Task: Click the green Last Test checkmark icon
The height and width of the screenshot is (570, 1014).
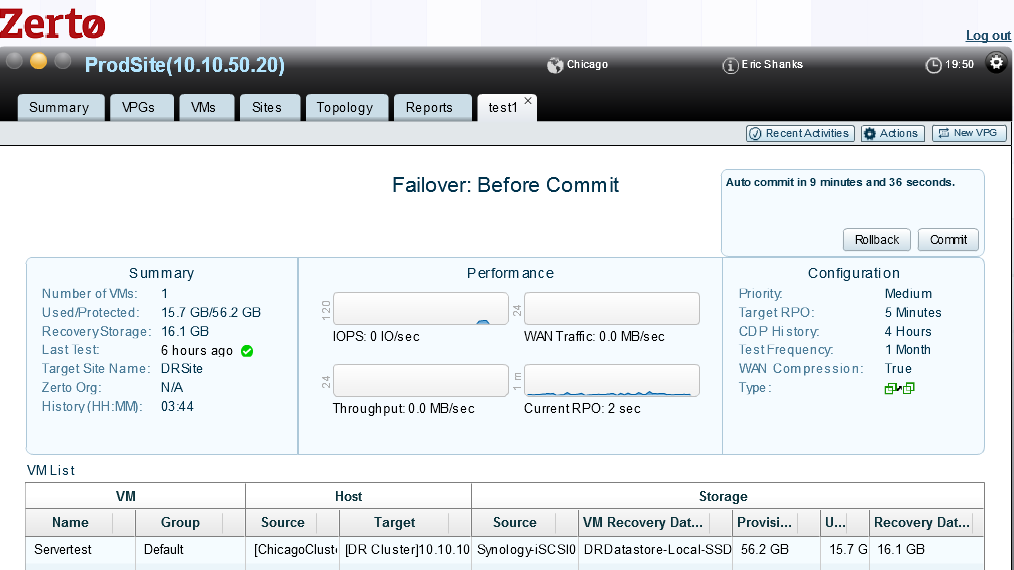Action: click(x=247, y=351)
